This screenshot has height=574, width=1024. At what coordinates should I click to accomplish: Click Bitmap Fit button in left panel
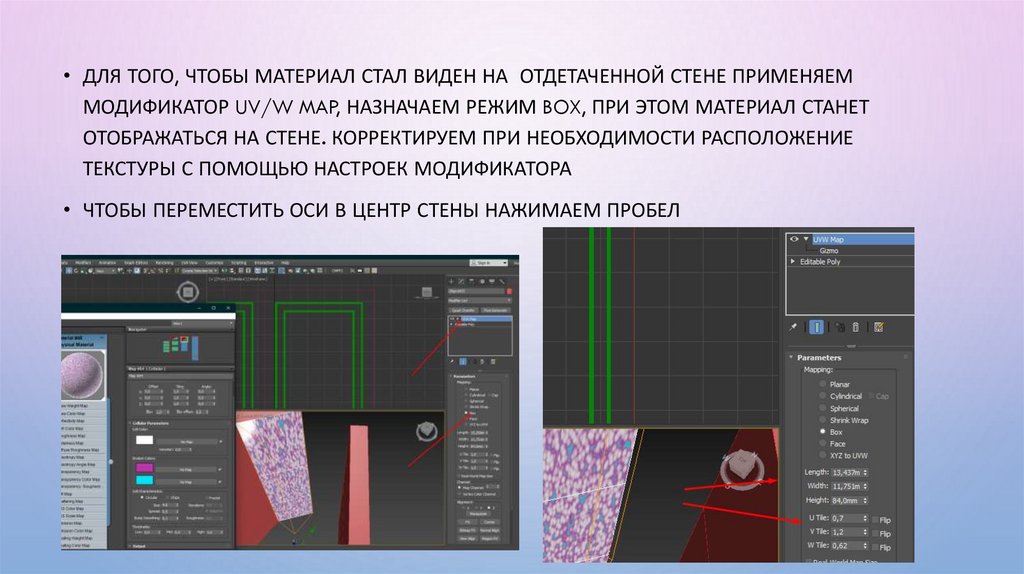pyautogui.click(x=468, y=530)
